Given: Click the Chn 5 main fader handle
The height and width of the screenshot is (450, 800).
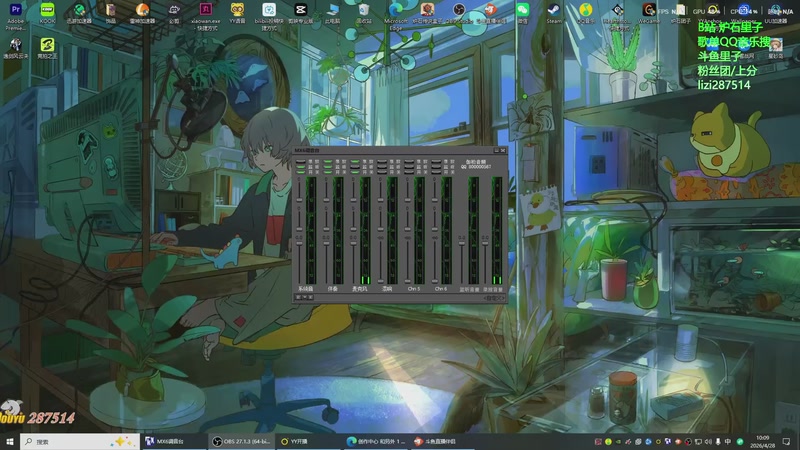Looking at the screenshot, I should 408,281.
